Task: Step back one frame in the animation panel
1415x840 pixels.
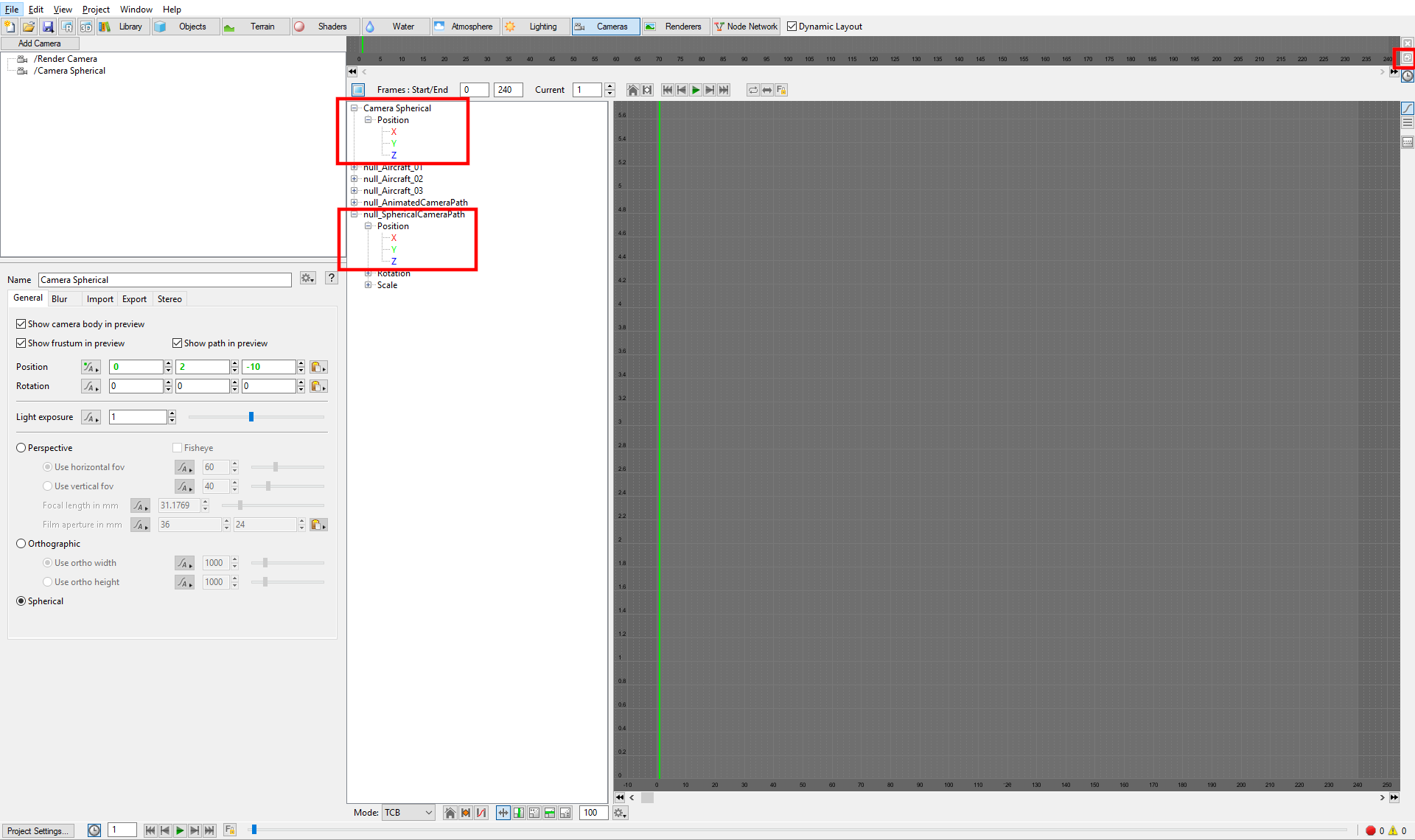Action: [682, 90]
